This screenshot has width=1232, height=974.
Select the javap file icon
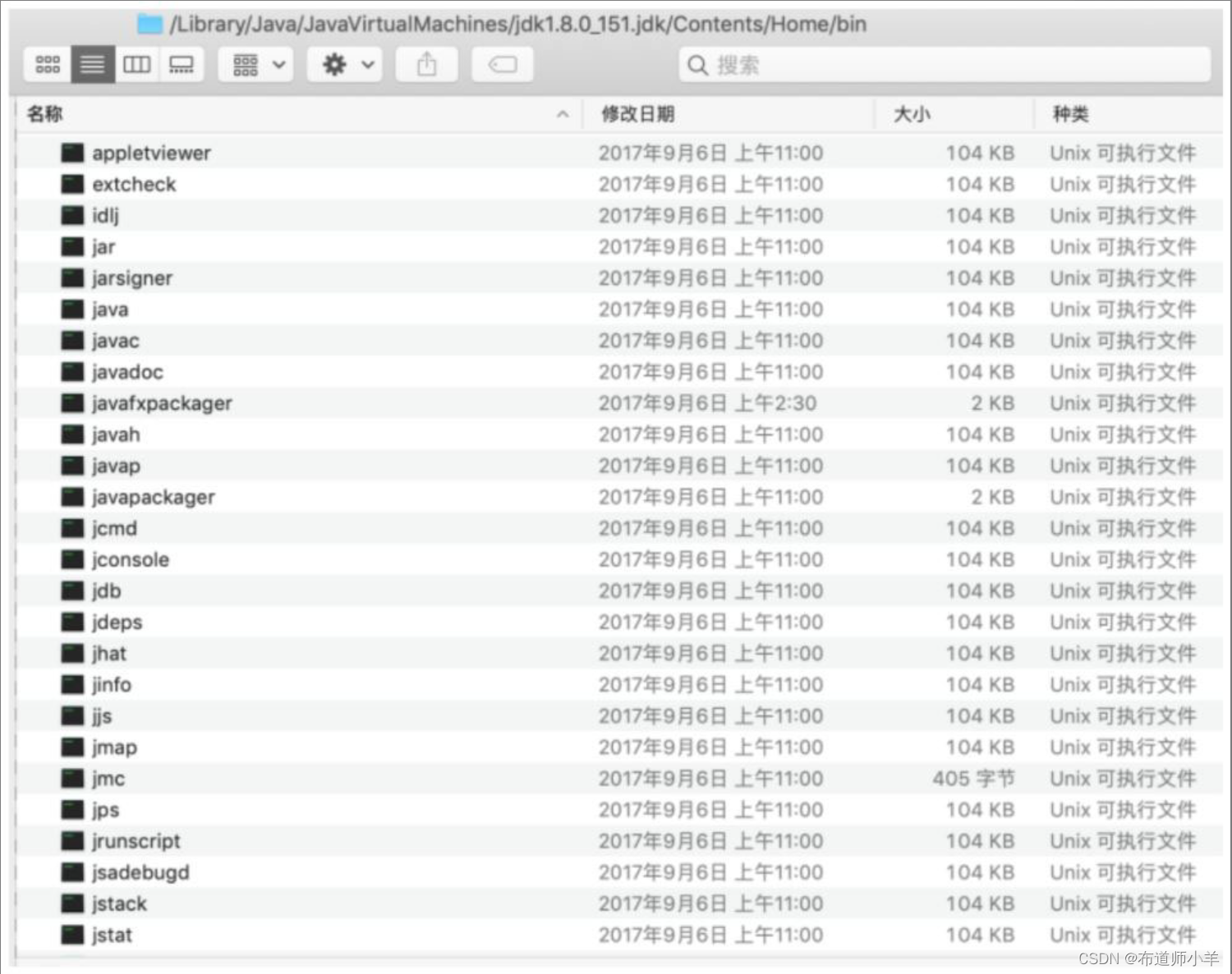(x=73, y=466)
